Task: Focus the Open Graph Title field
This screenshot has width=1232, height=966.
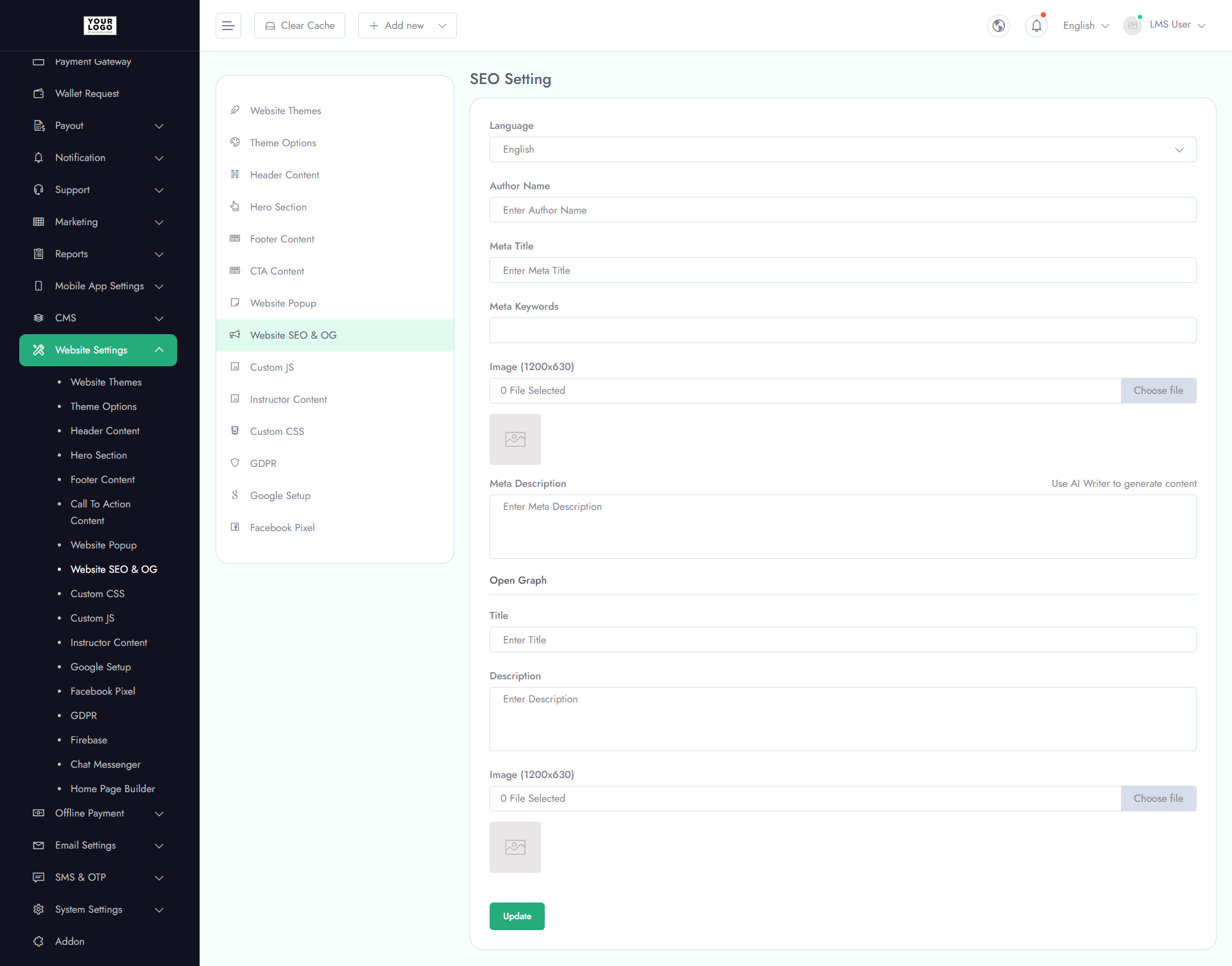Action: pos(843,640)
